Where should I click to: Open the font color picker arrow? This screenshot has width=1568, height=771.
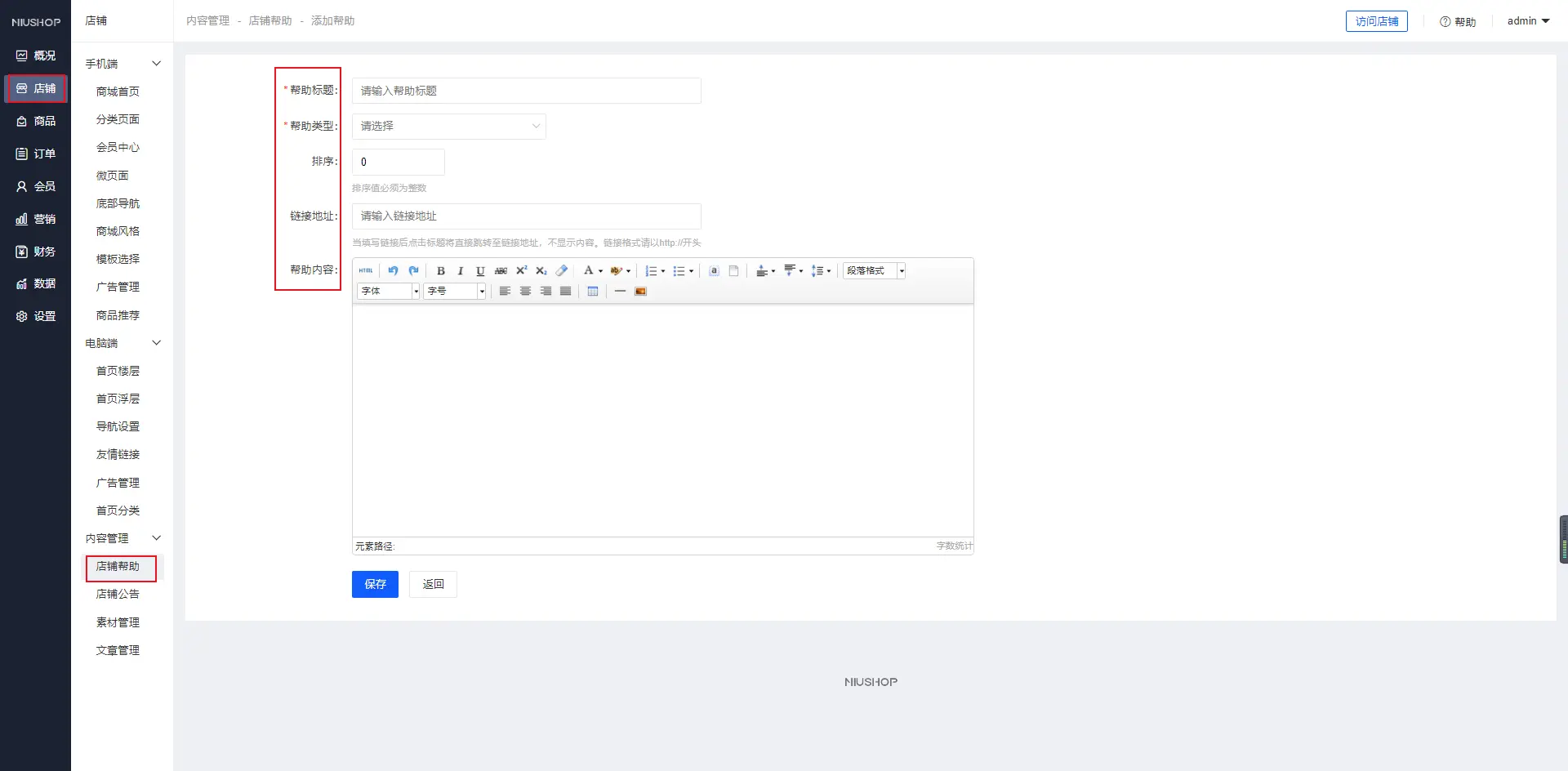[x=600, y=271]
